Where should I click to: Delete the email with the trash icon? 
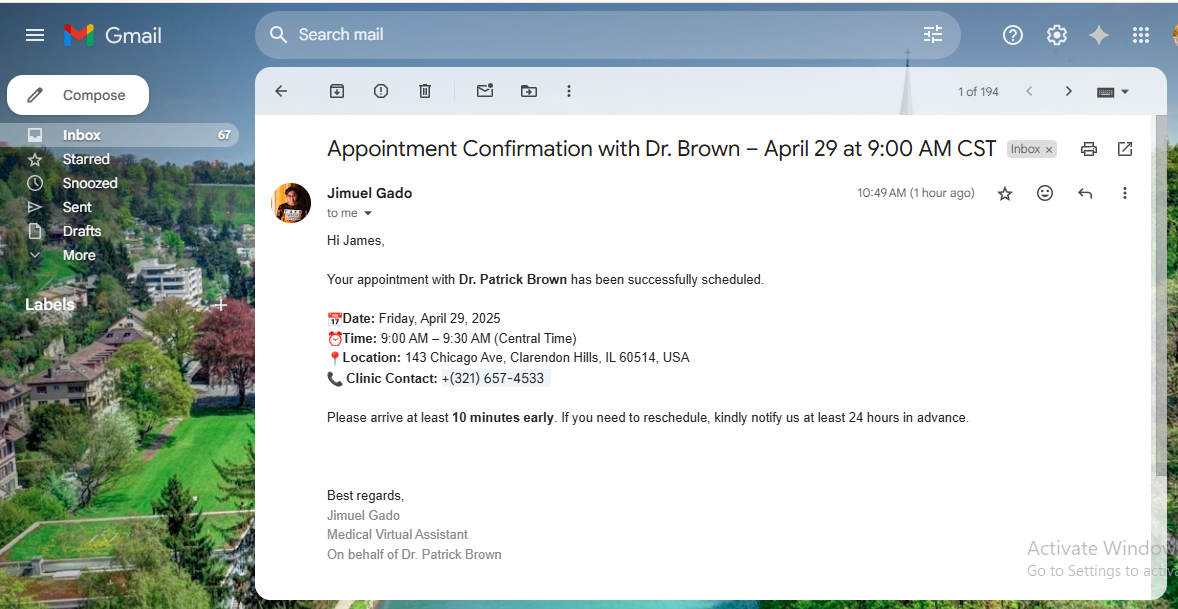click(425, 91)
